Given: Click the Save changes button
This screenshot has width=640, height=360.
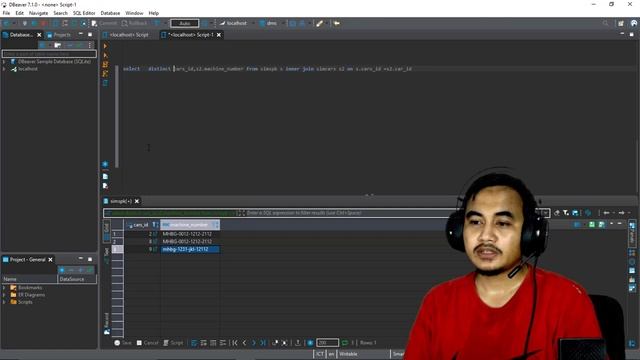Looking at the screenshot, I should pyautogui.click(x=123, y=343).
